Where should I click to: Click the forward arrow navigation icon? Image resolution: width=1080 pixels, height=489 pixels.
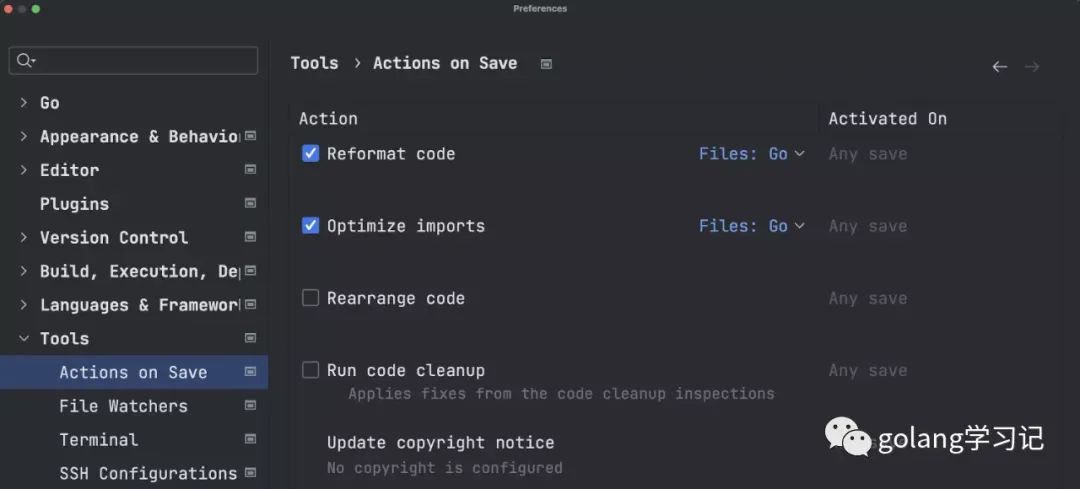[1032, 67]
